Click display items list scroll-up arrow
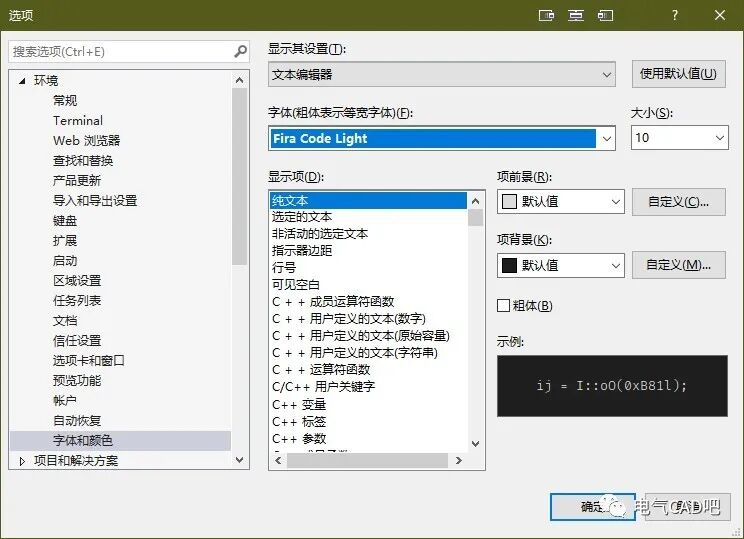 point(475,201)
